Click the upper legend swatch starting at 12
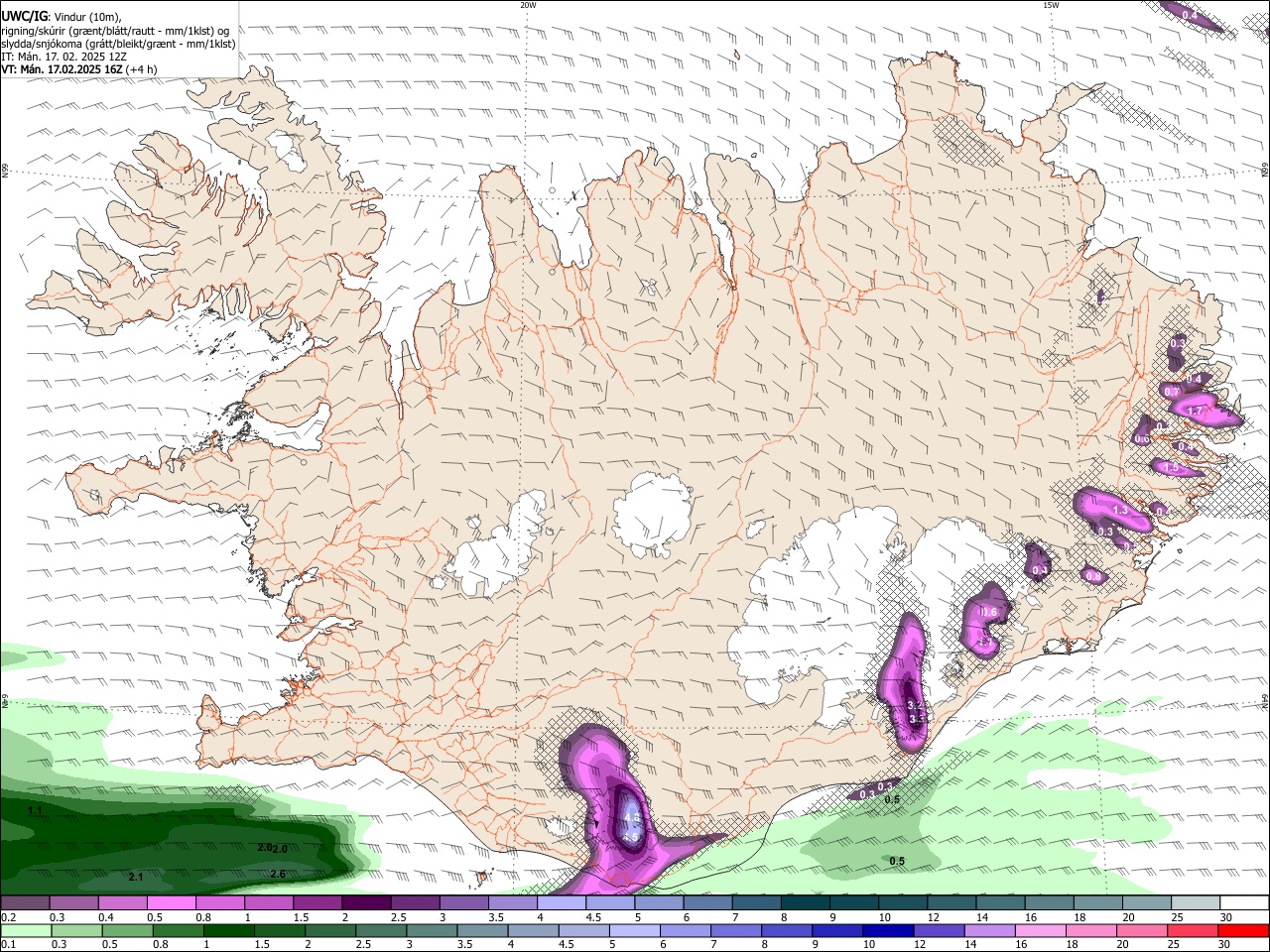 [x=951, y=903]
